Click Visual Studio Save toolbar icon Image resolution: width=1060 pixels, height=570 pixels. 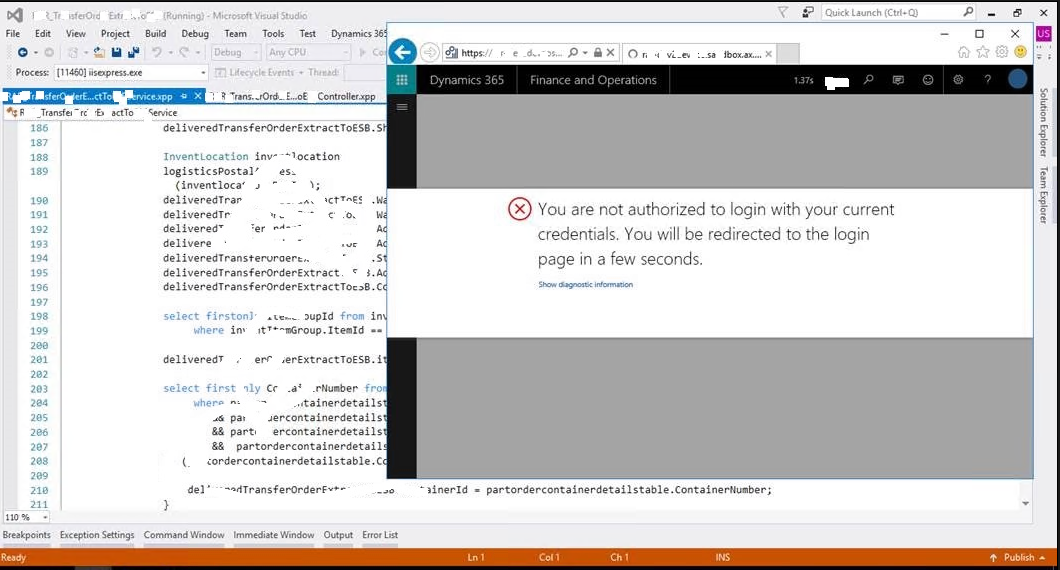pos(116,52)
